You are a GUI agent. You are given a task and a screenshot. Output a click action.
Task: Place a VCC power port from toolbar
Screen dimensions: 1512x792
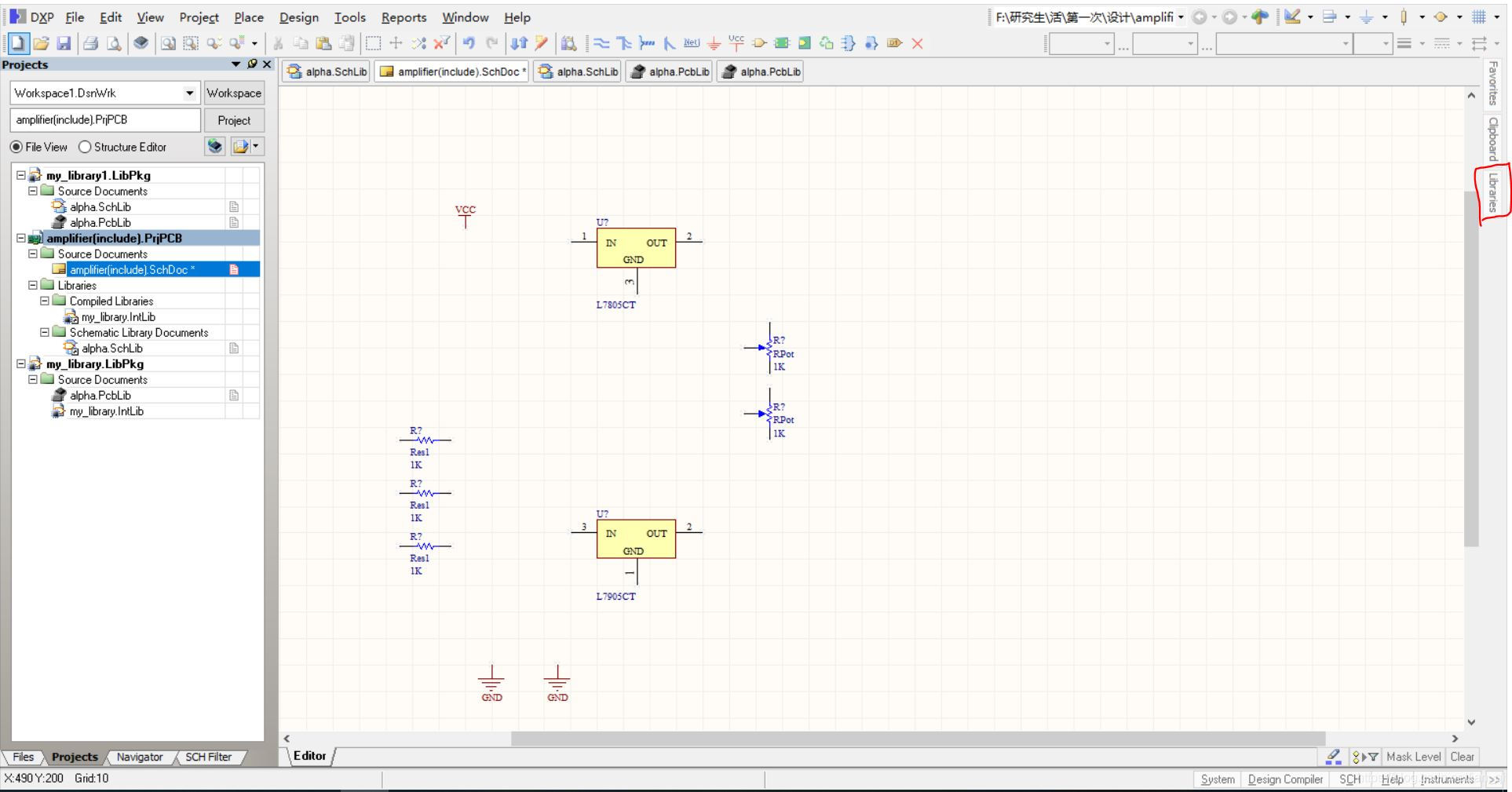tap(736, 43)
